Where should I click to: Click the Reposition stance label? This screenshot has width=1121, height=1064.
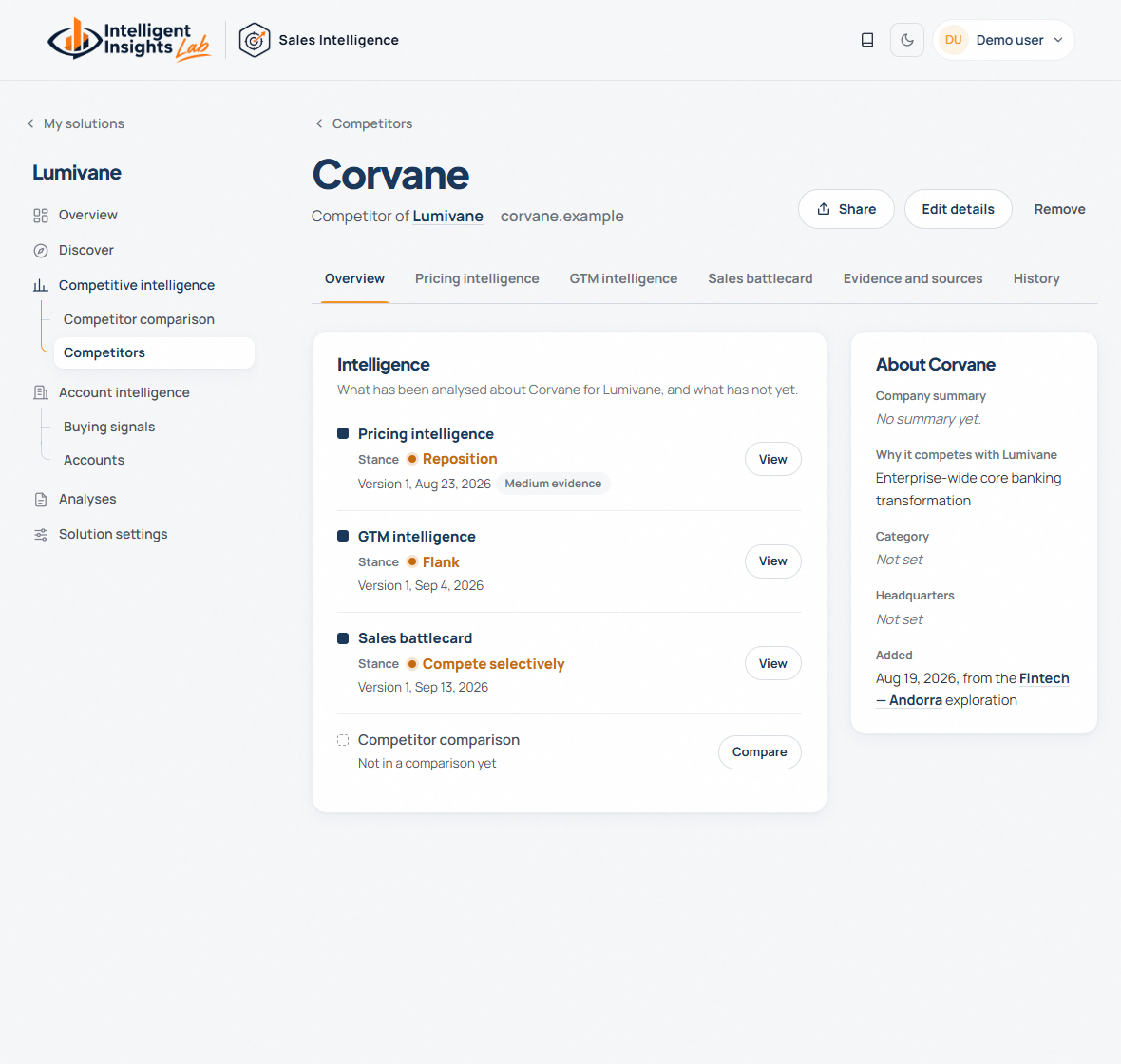tap(460, 459)
